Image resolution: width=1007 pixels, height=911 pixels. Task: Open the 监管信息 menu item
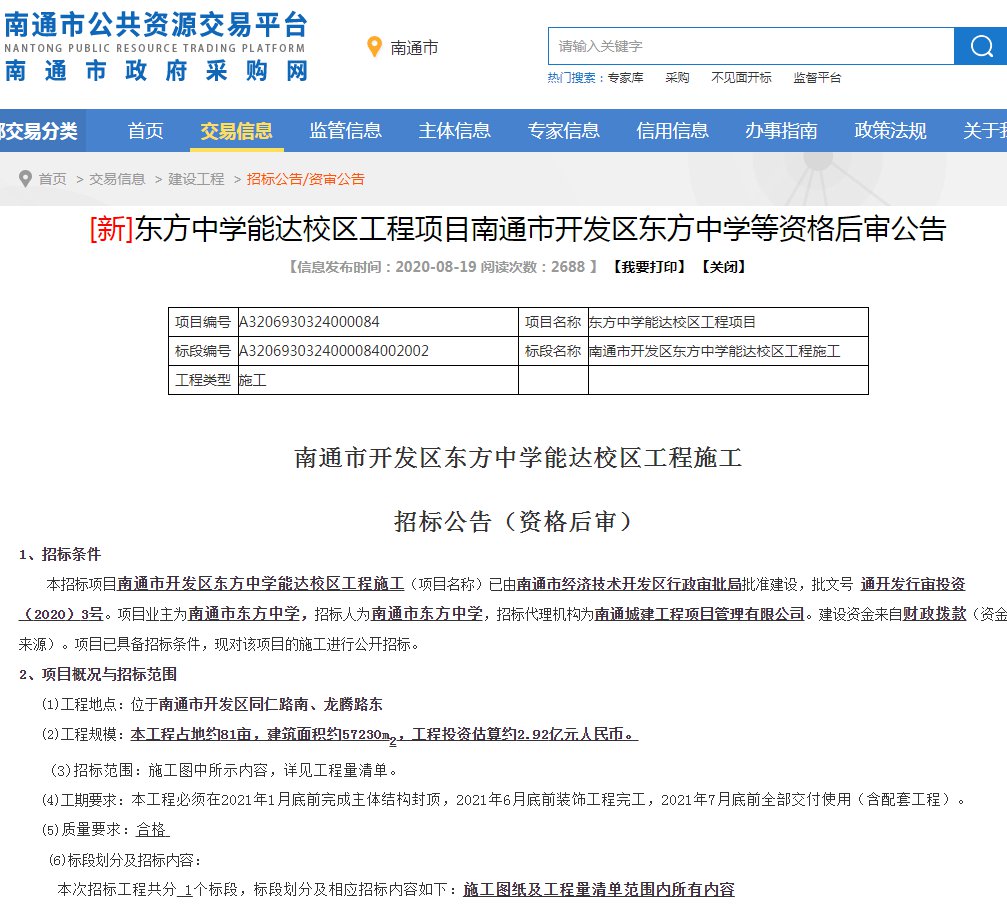[345, 131]
